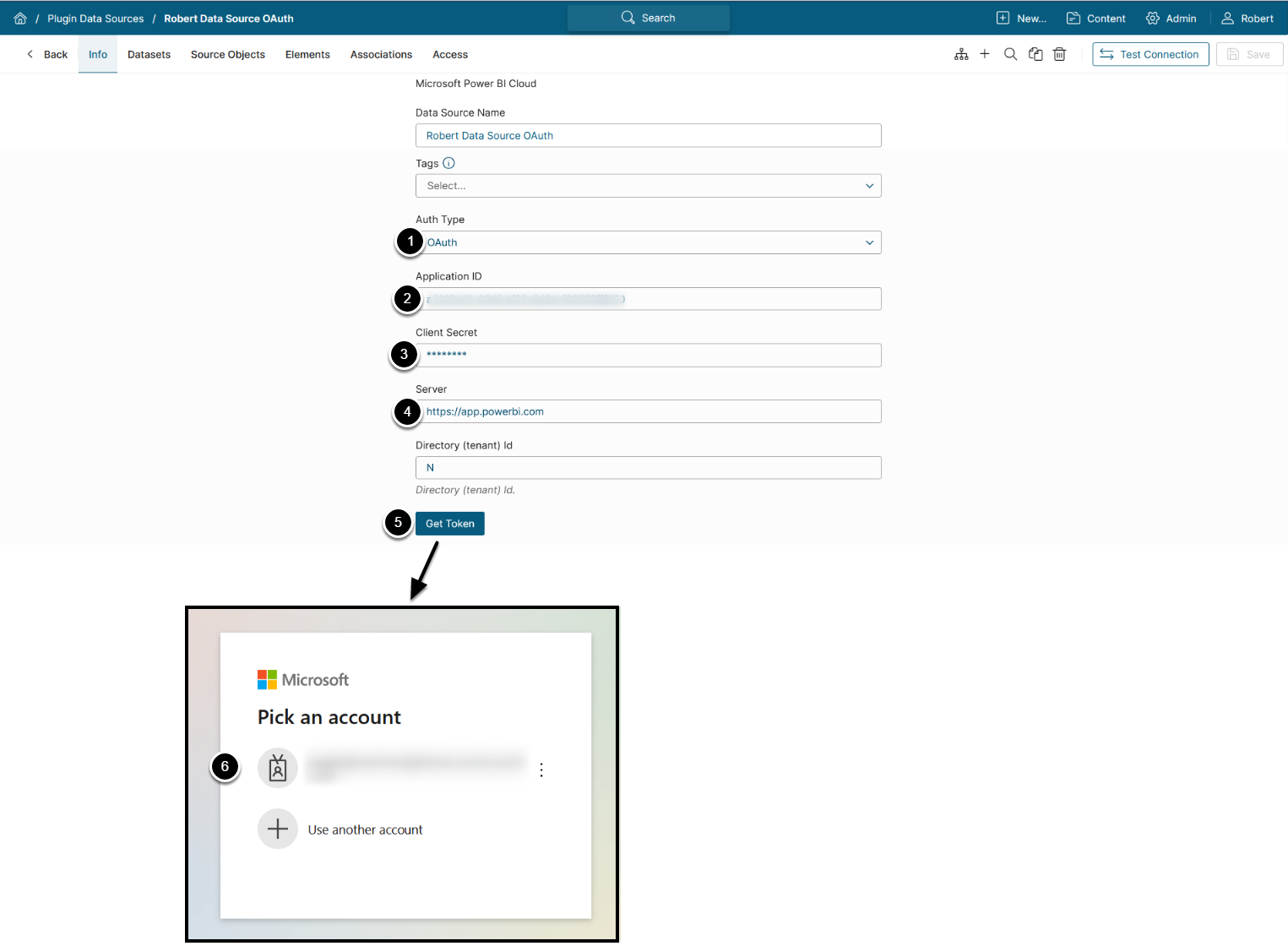Open the Access tab
Screen dimensions: 1288x946
[x=450, y=54]
